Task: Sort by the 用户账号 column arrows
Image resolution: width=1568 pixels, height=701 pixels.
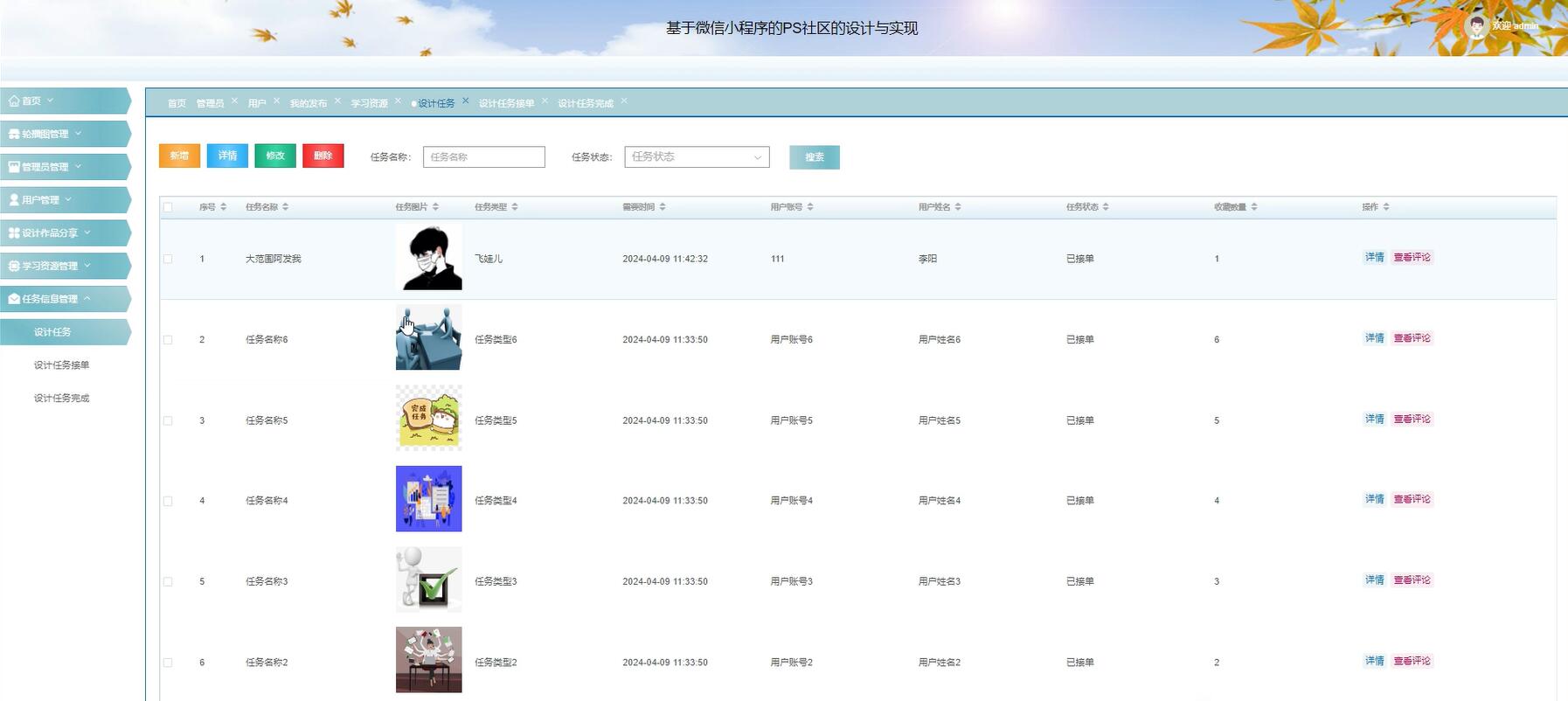Action: pyautogui.click(x=810, y=207)
